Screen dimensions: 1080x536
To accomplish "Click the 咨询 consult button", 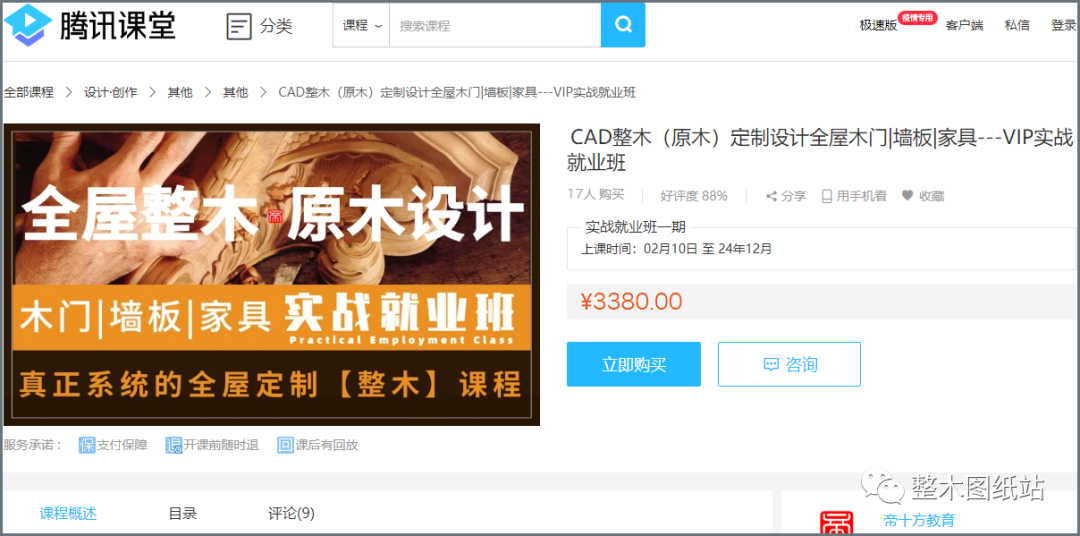I will pyautogui.click(x=789, y=364).
